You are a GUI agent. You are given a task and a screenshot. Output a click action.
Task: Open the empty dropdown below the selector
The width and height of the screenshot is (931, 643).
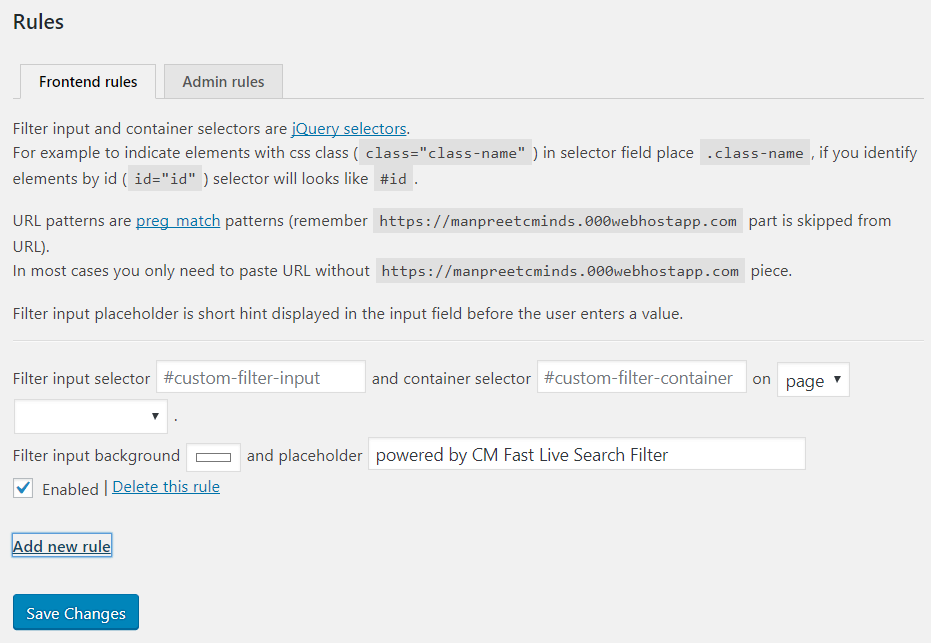[90, 416]
